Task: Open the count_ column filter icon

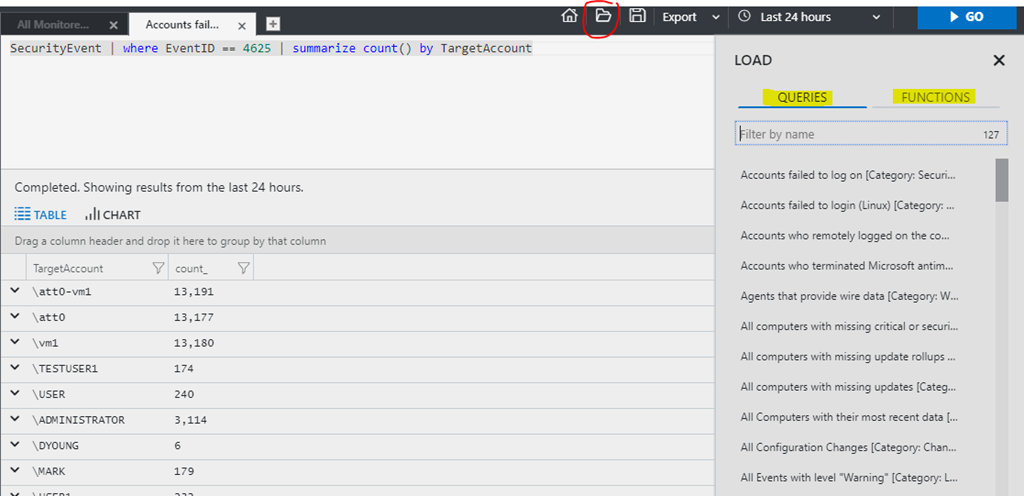Action: click(243, 268)
